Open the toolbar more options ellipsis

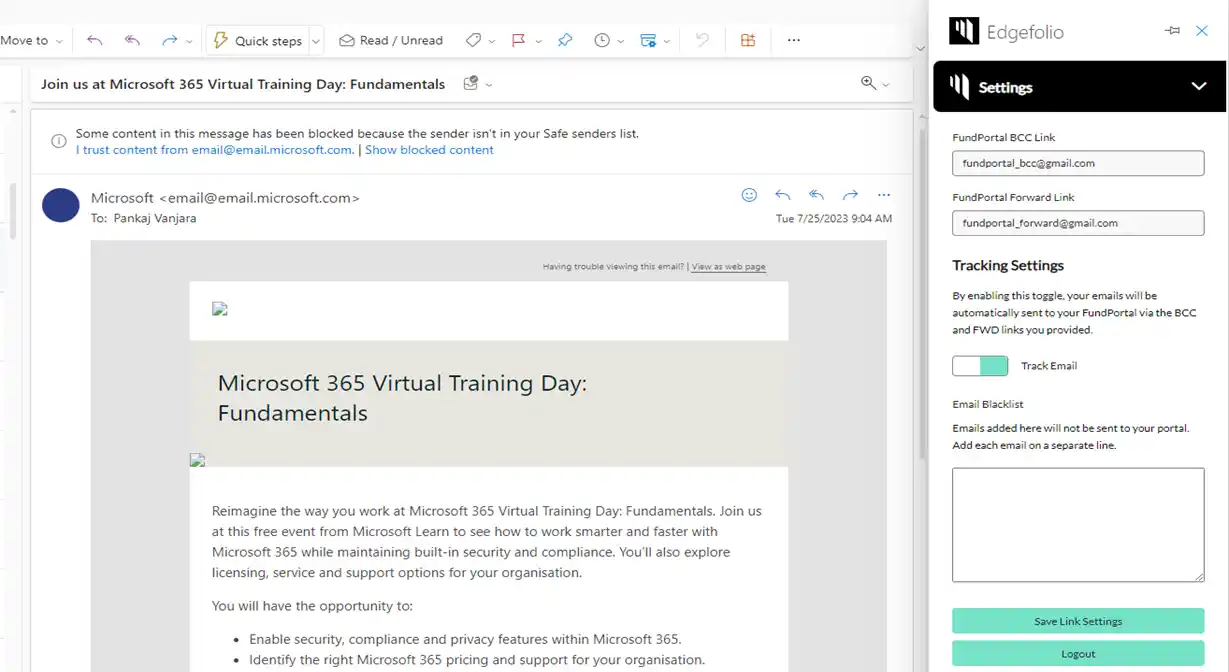tap(794, 40)
